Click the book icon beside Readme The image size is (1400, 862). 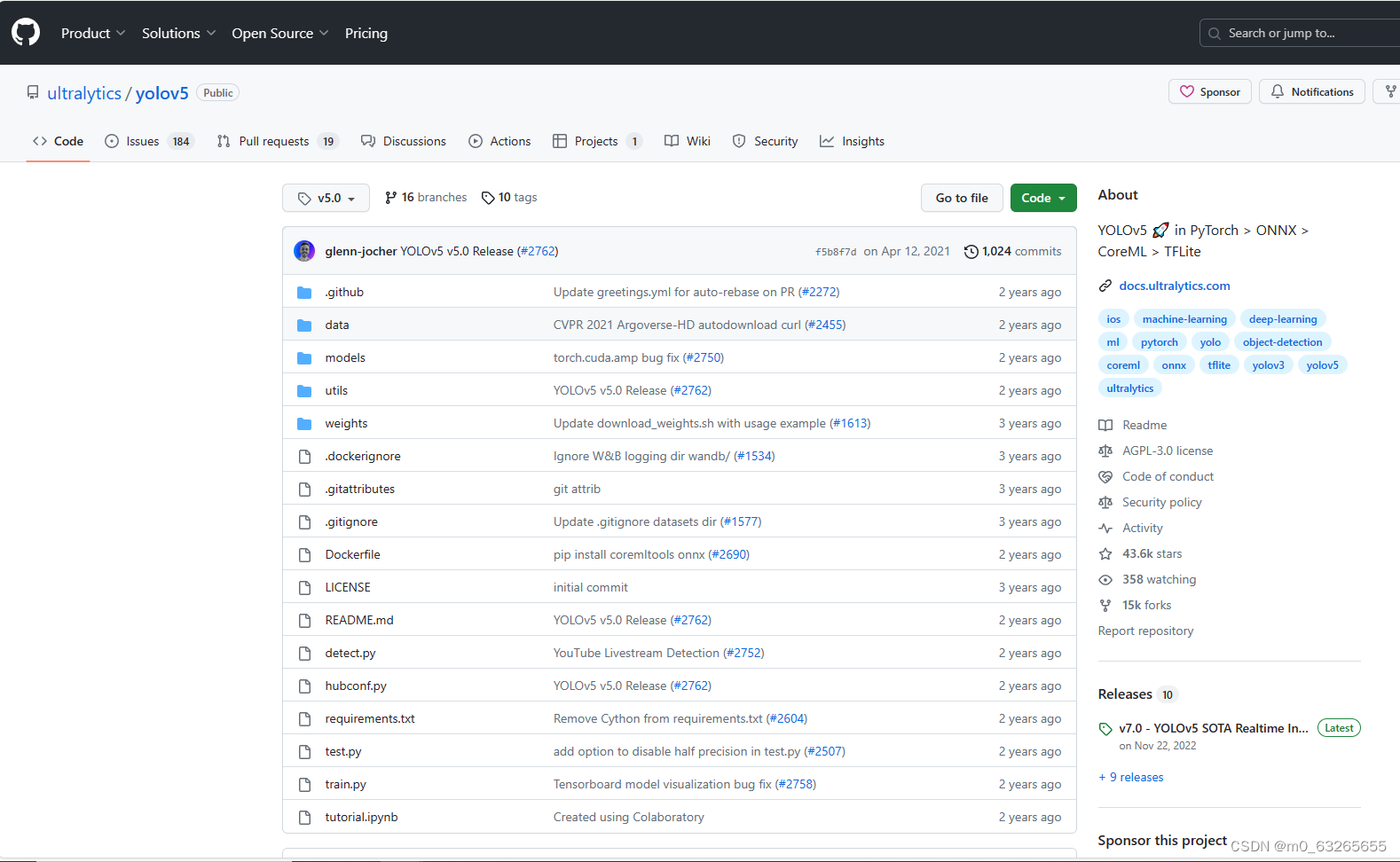click(x=1105, y=426)
